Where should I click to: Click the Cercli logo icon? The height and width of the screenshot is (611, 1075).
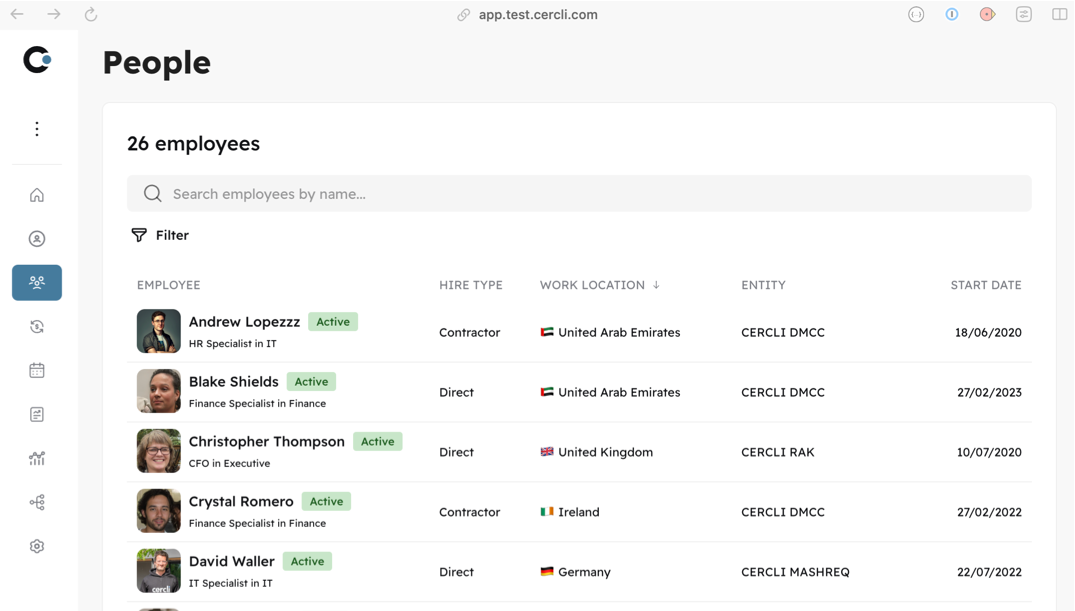37,60
